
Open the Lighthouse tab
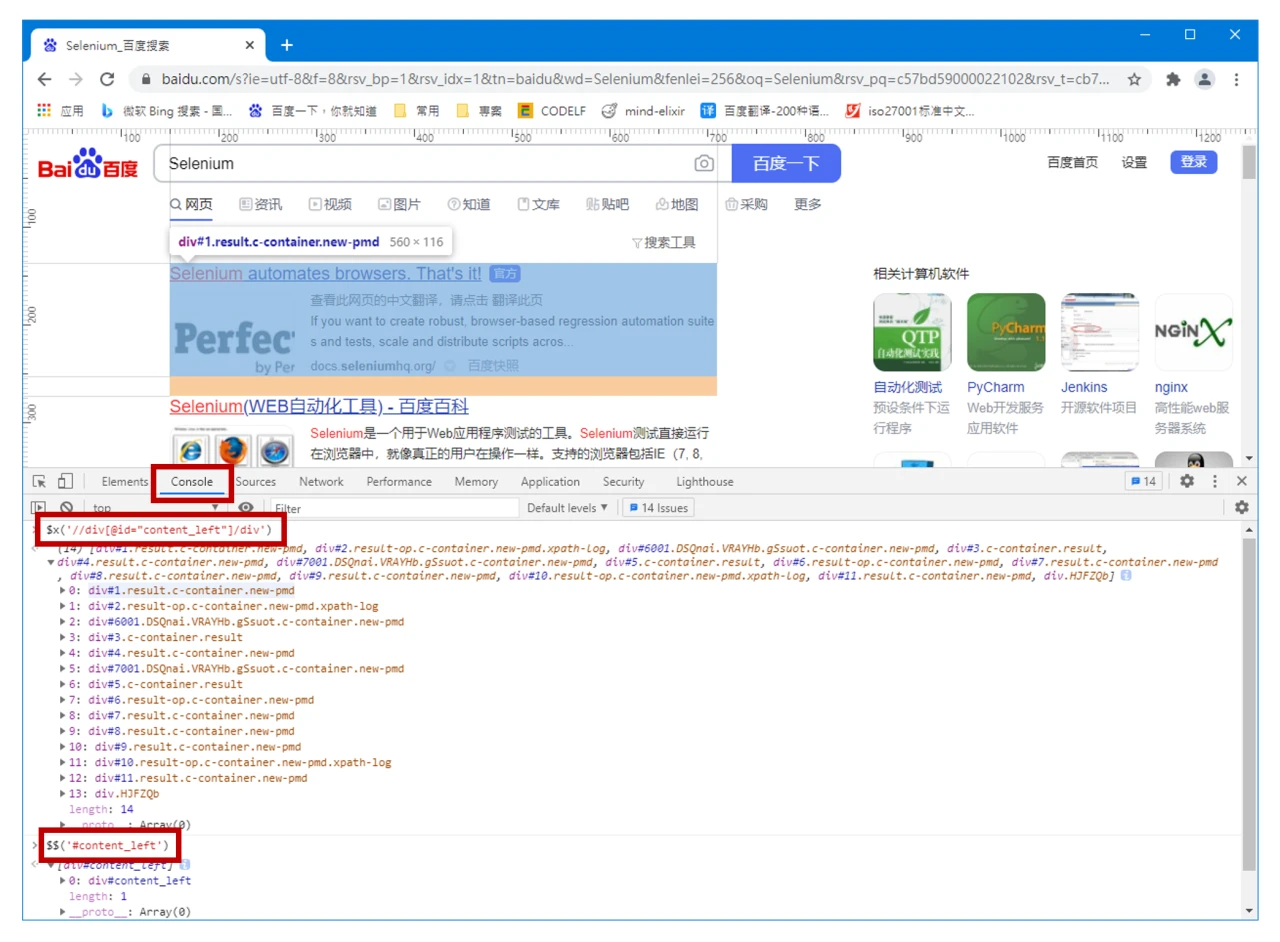coord(705,481)
